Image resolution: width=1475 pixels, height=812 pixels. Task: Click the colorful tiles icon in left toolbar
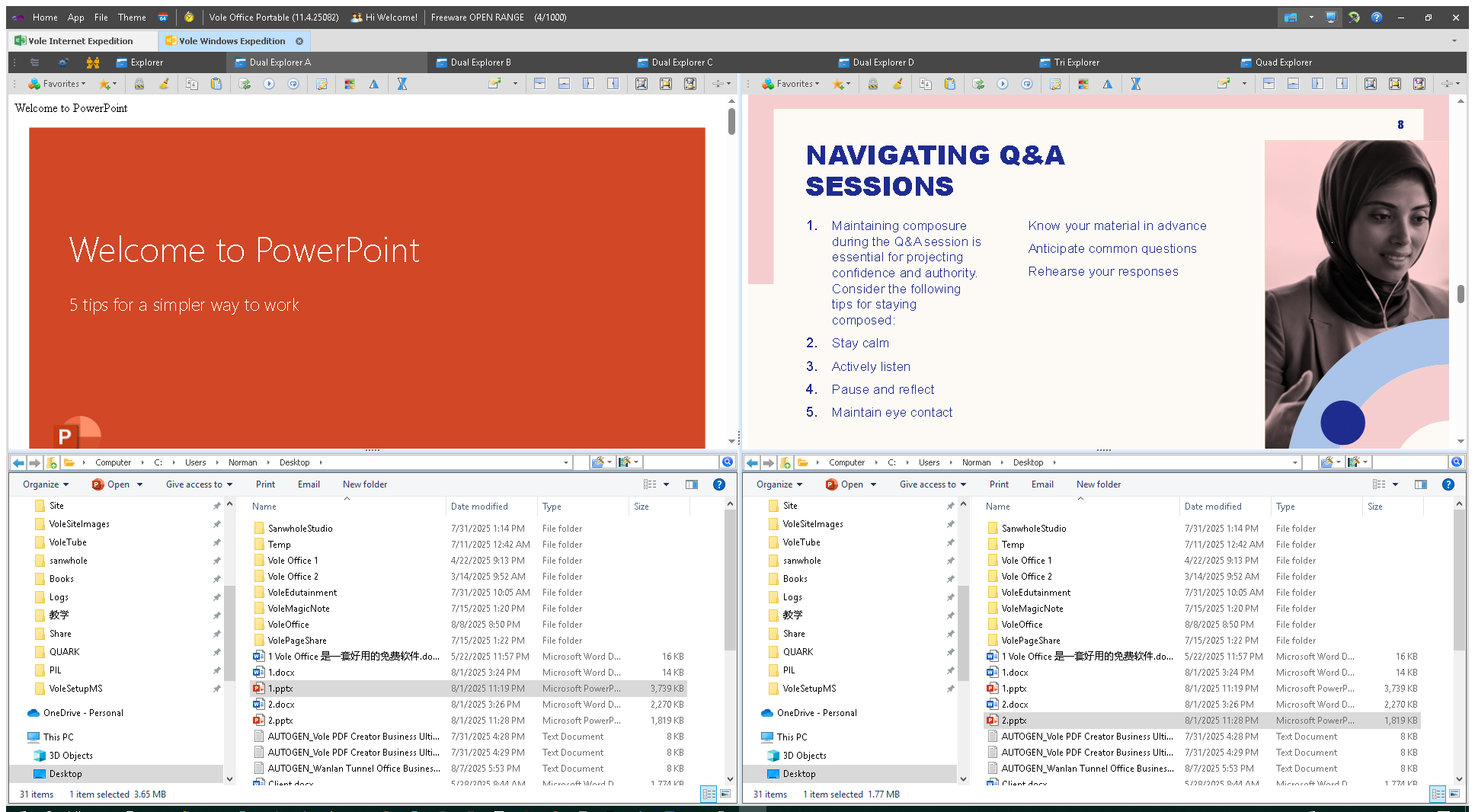(350, 84)
